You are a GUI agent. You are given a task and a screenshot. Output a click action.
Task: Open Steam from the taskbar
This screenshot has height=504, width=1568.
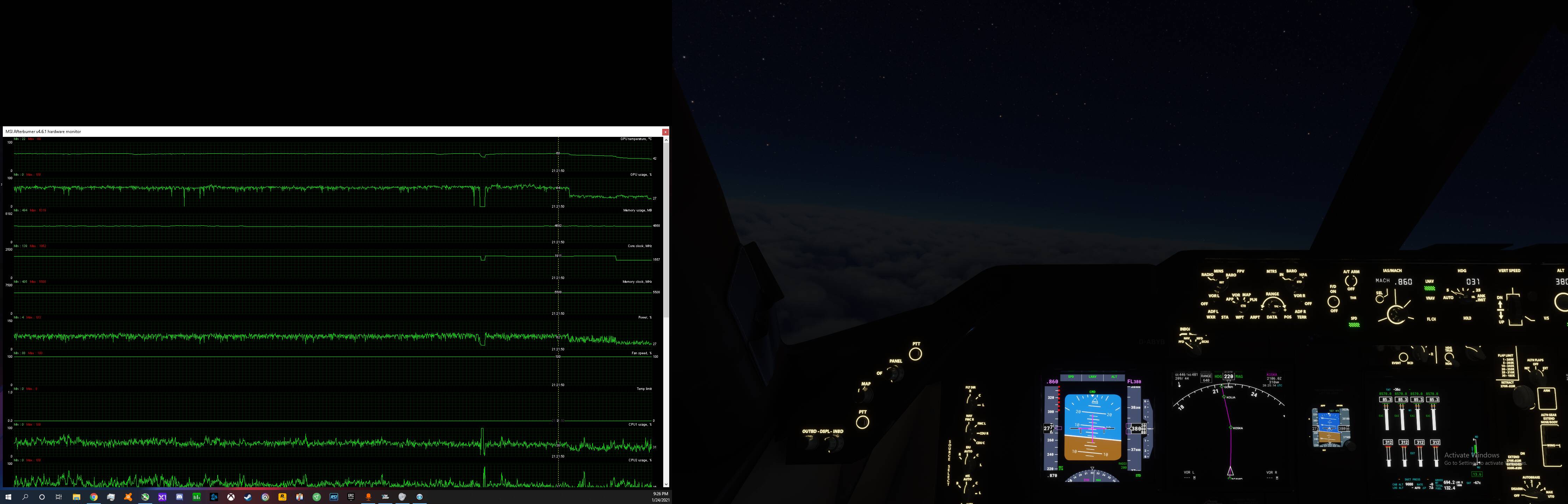[248, 497]
